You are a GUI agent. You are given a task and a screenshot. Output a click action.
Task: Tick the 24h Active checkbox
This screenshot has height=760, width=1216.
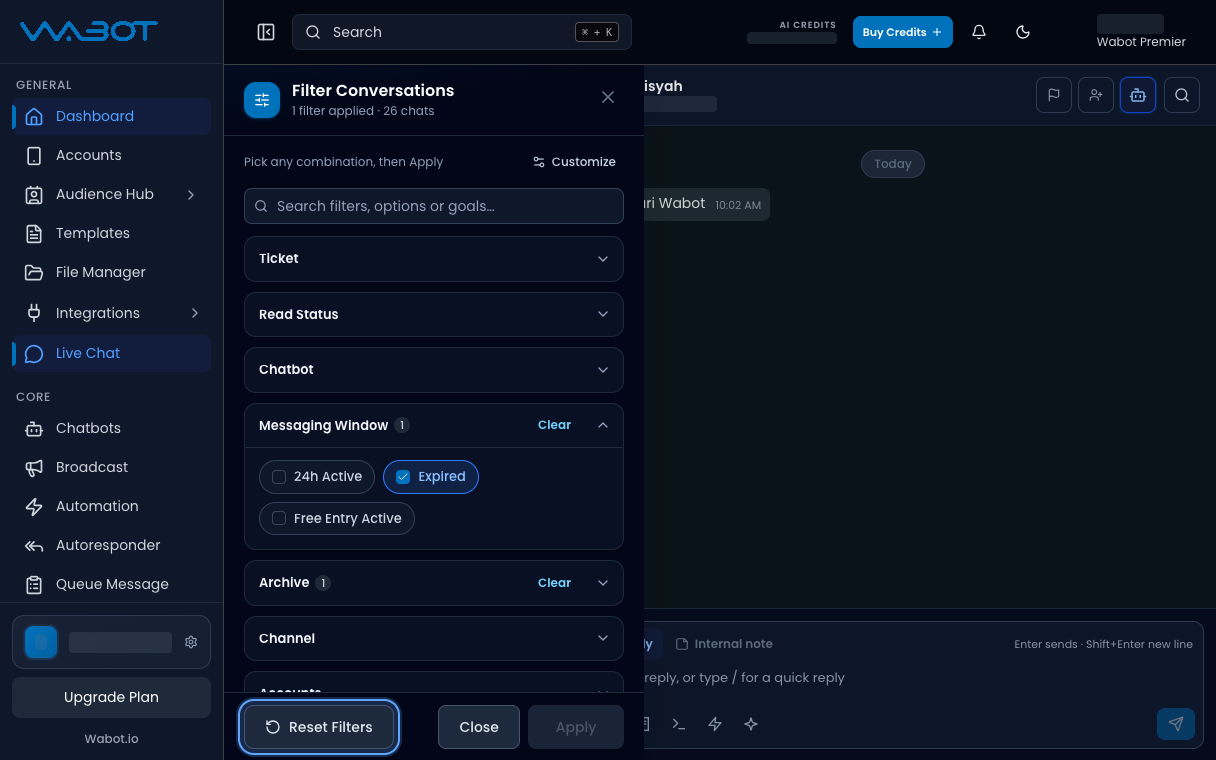(x=279, y=477)
